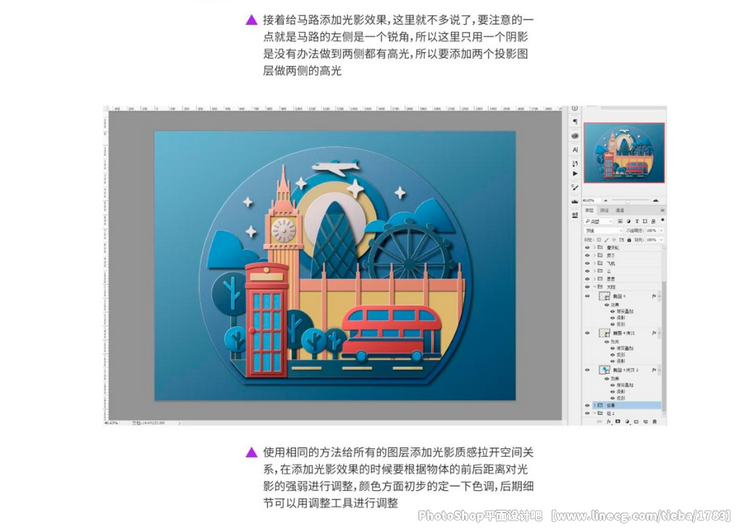The width and height of the screenshot is (750, 530).
Task: Hide the 房子 group layer eye
Action: coord(587,255)
